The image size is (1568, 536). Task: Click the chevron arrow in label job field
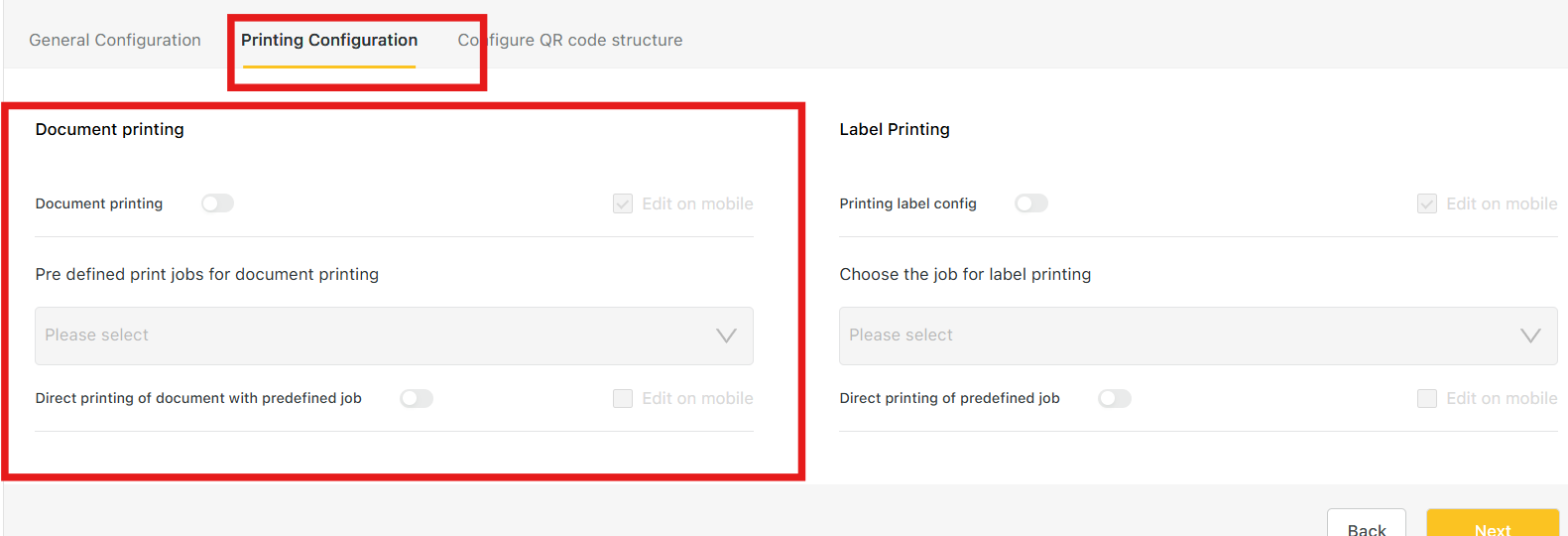pyautogui.click(x=1530, y=335)
